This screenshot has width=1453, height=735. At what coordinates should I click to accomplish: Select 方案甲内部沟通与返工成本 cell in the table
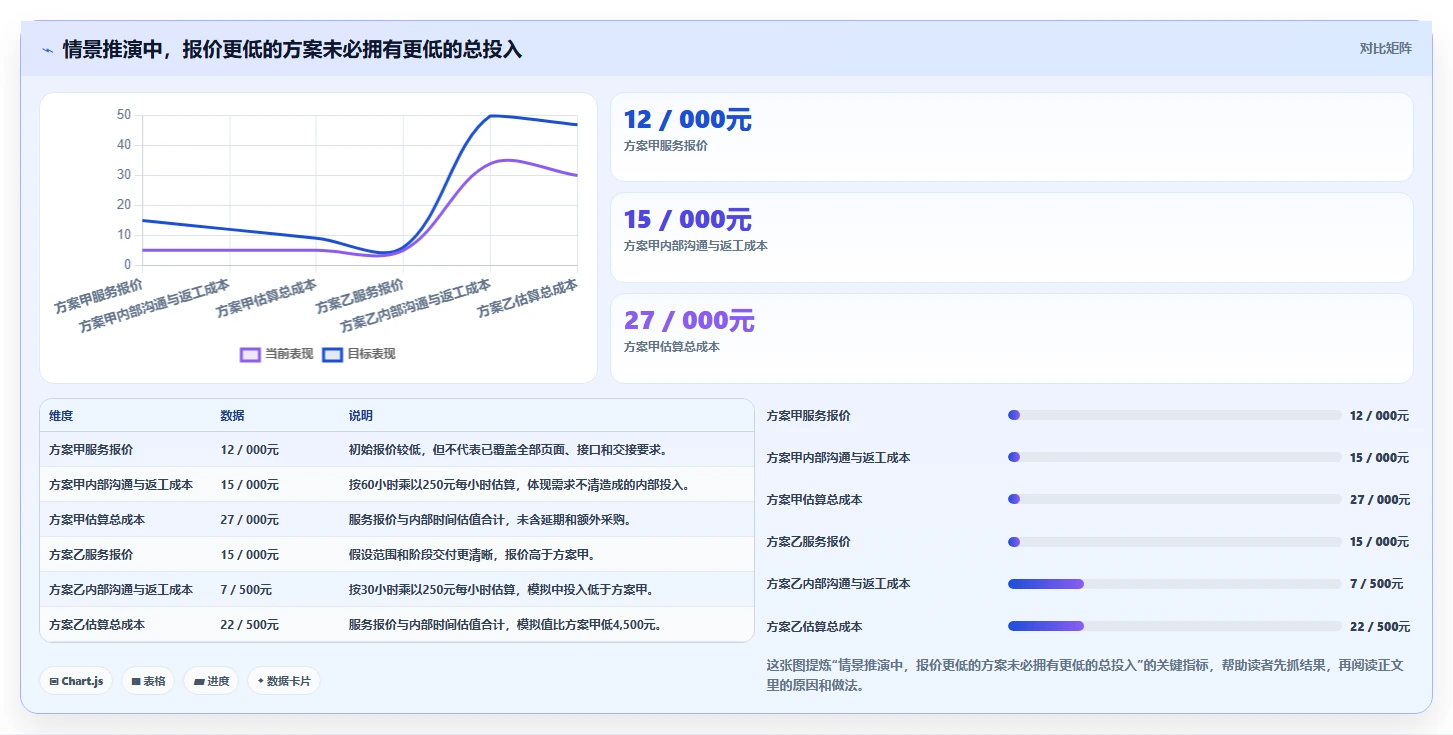(x=121, y=484)
